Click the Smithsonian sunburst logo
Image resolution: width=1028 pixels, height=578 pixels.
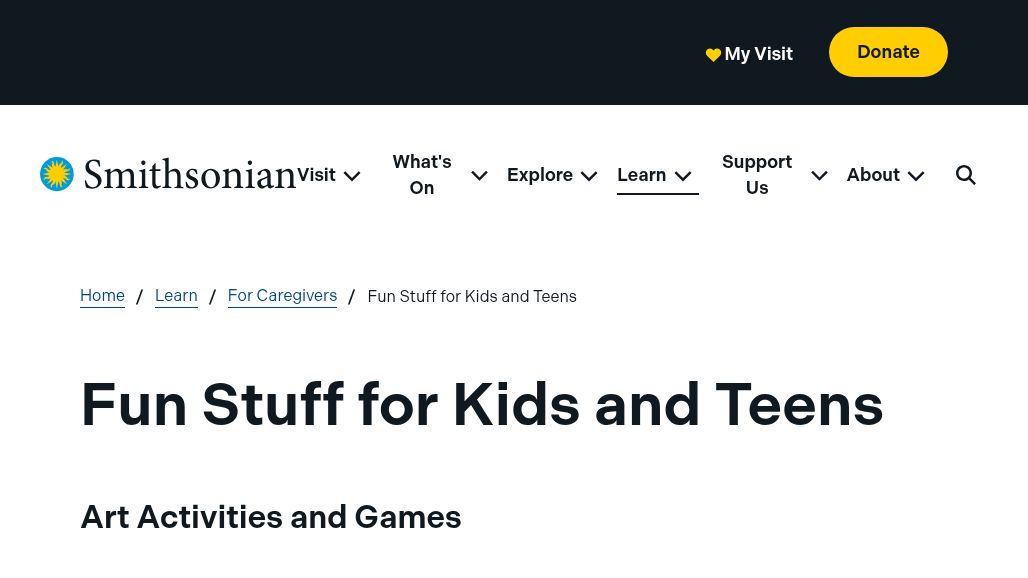pos(57,173)
